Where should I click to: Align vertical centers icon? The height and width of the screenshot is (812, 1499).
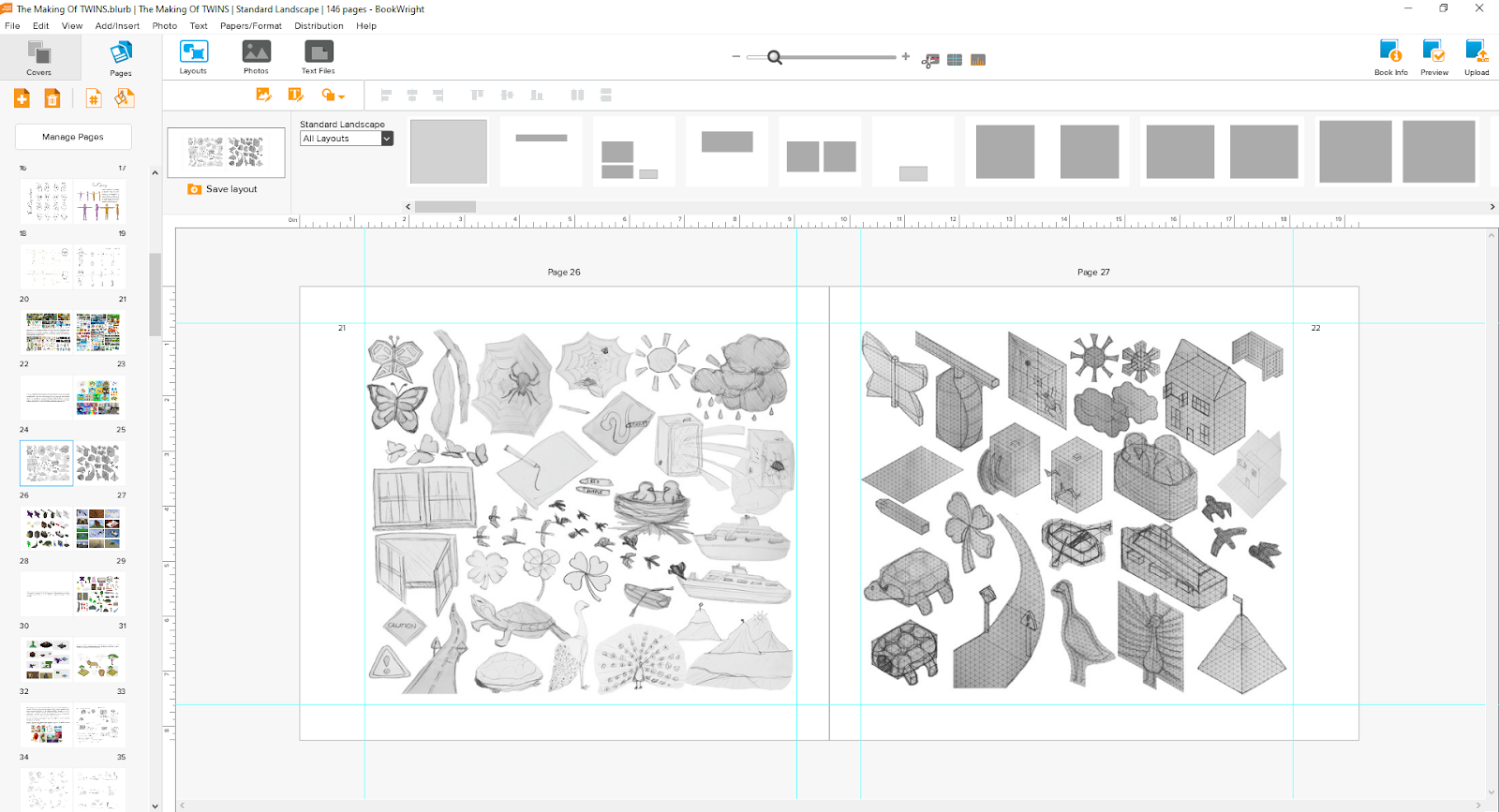pos(507,95)
